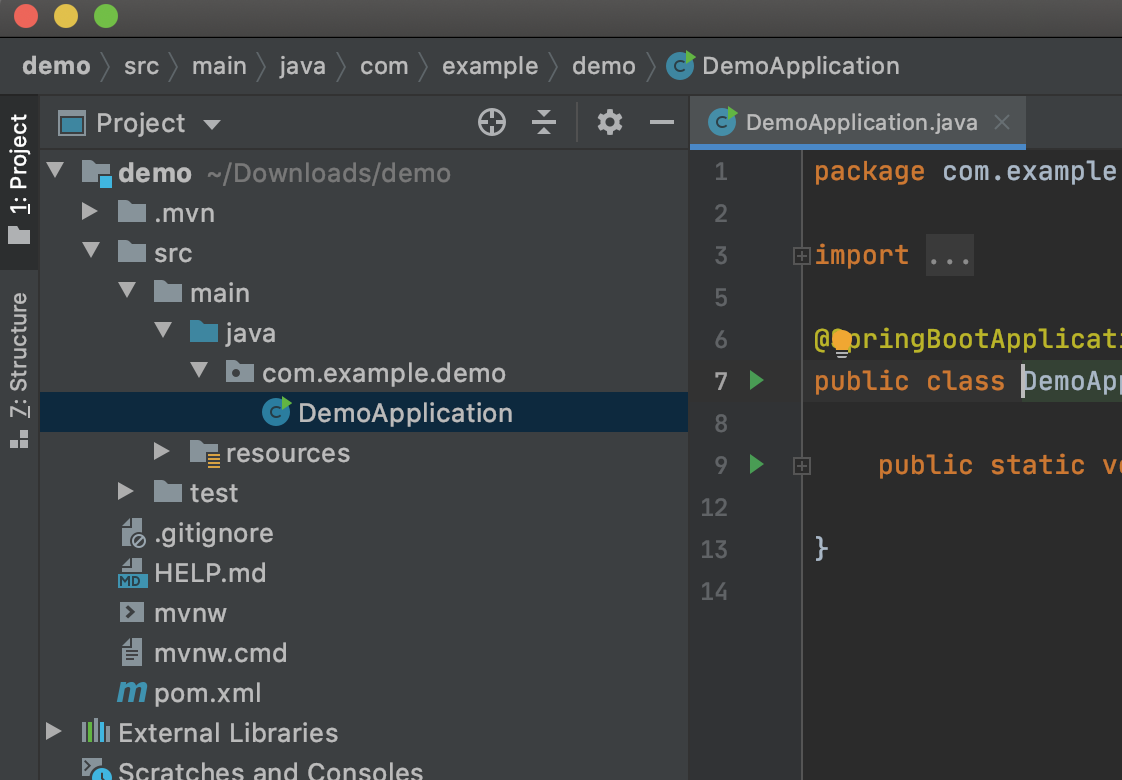This screenshot has height=780, width=1122.
Task: Collapse the demo root node
Action: (55, 170)
